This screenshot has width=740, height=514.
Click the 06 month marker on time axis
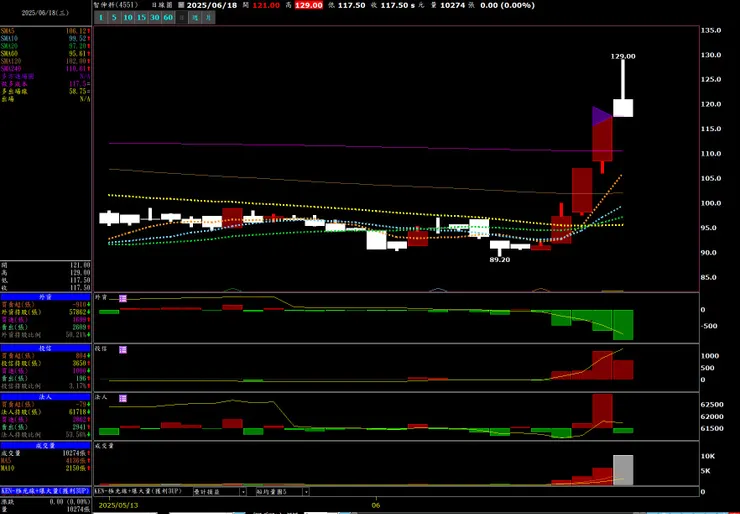pos(376,505)
